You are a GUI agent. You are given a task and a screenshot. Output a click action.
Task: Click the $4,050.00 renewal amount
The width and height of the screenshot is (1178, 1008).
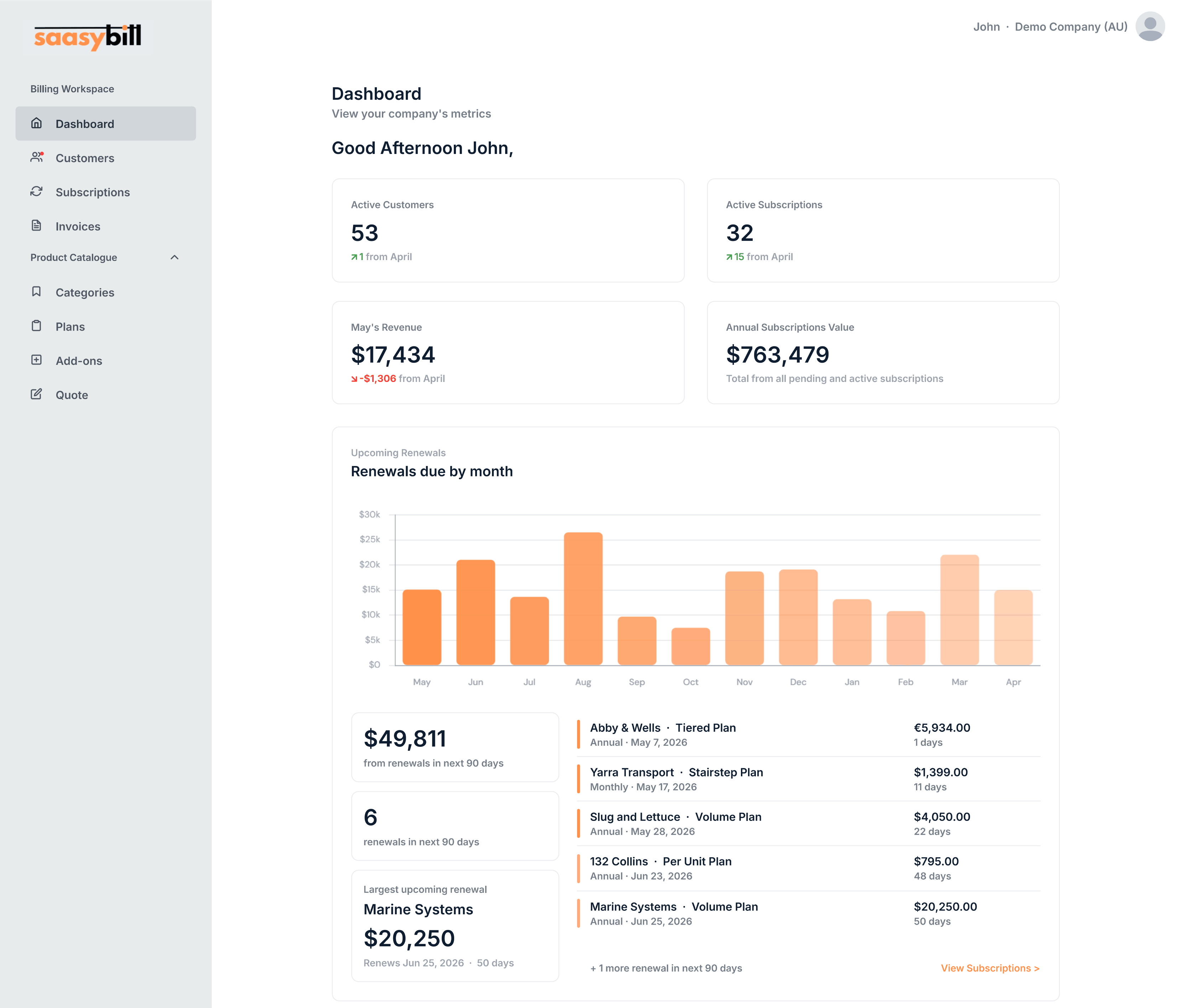[x=942, y=817]
